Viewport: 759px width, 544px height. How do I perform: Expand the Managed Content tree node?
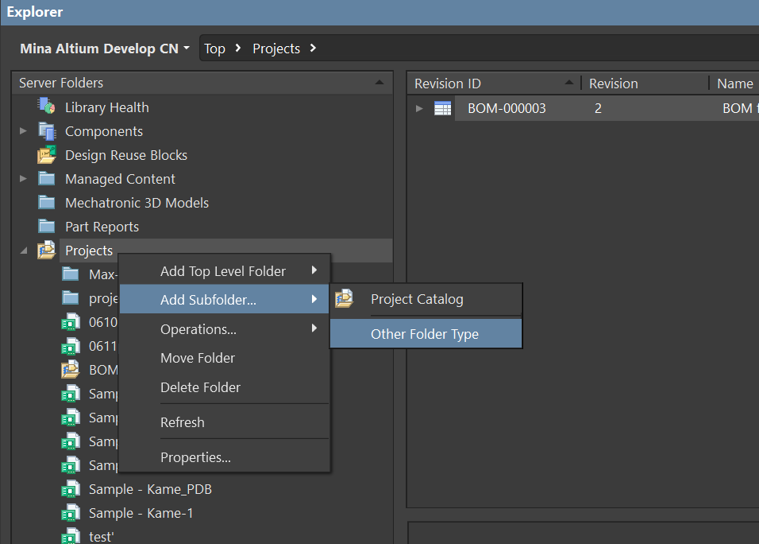(x=23, y=179)
